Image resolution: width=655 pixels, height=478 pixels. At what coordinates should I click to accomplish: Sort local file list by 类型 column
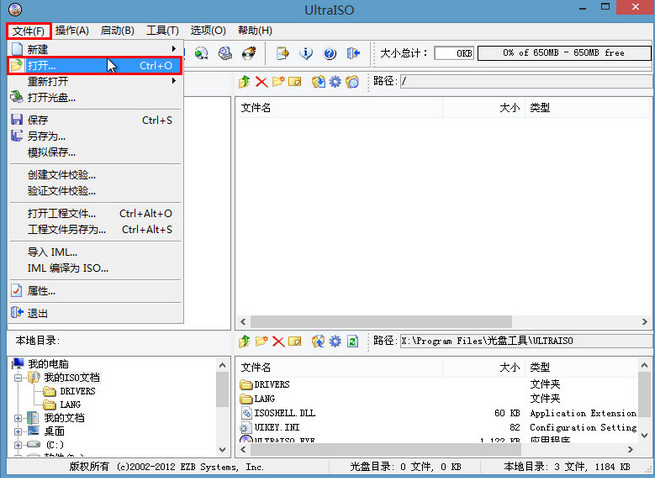click(581, 368)
